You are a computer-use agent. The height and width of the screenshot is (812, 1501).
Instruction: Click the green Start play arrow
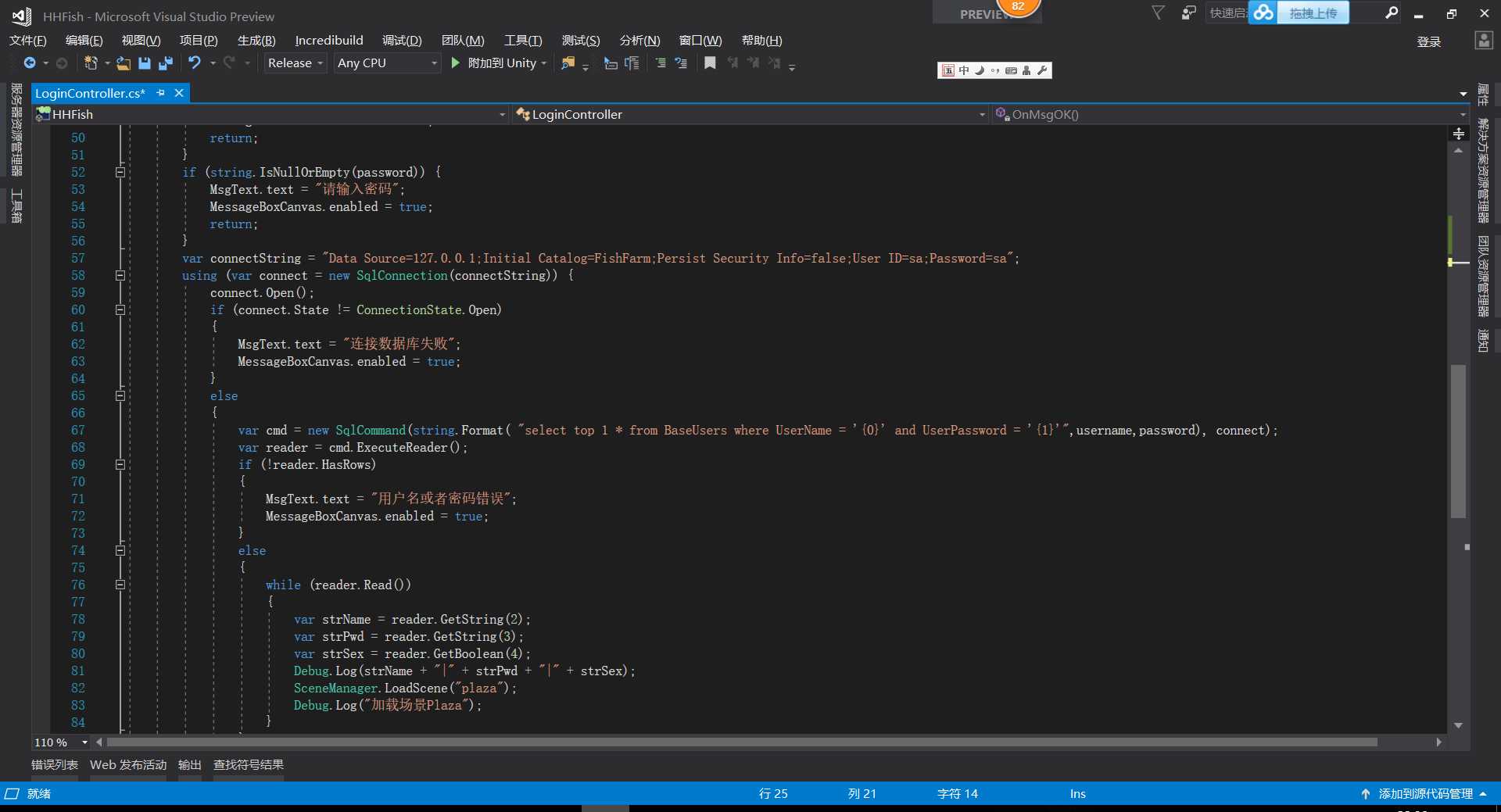(x=456, y=63)
